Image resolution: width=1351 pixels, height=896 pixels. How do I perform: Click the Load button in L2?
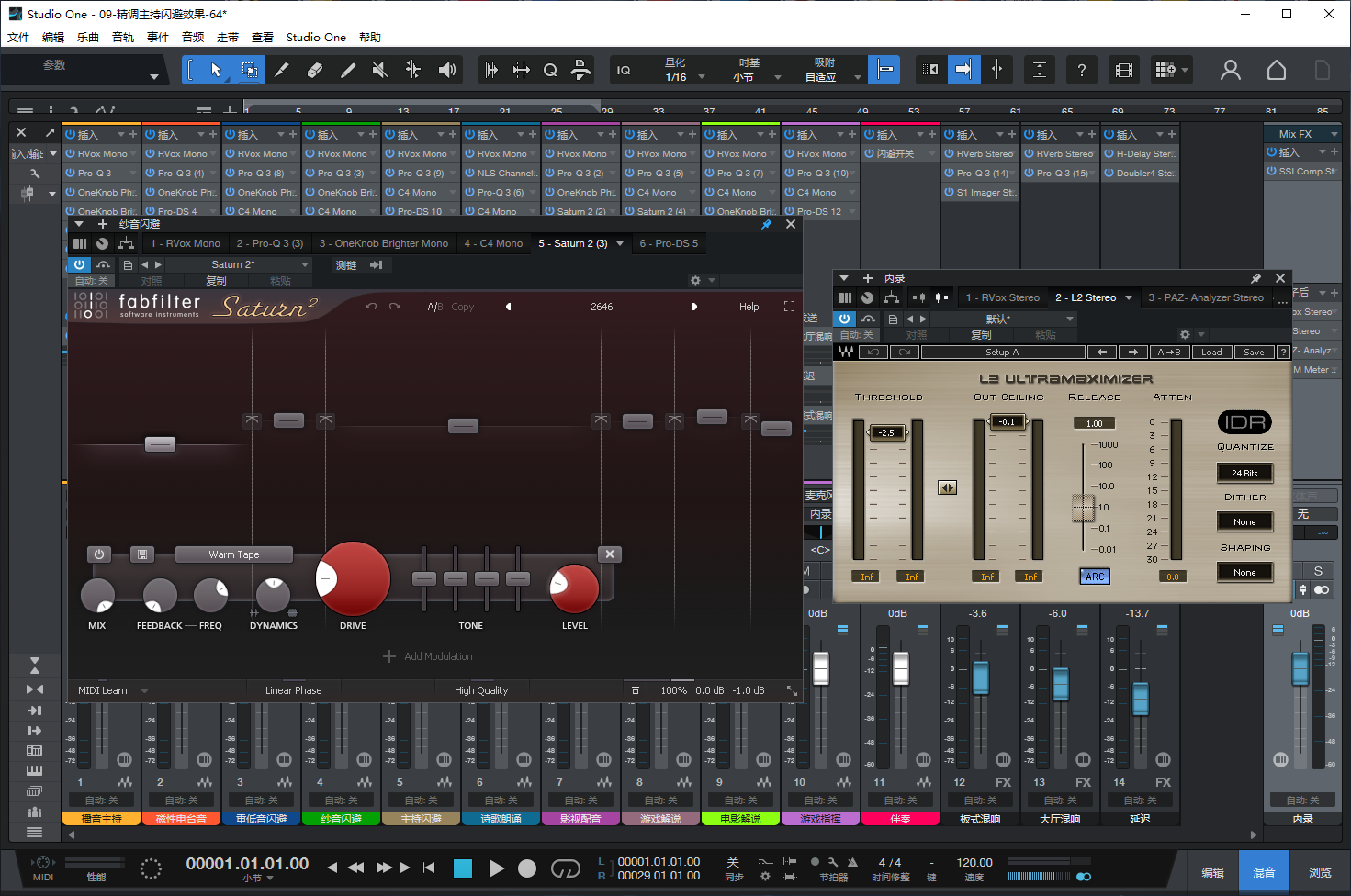pyautogui.click(x=1211, y=353)
